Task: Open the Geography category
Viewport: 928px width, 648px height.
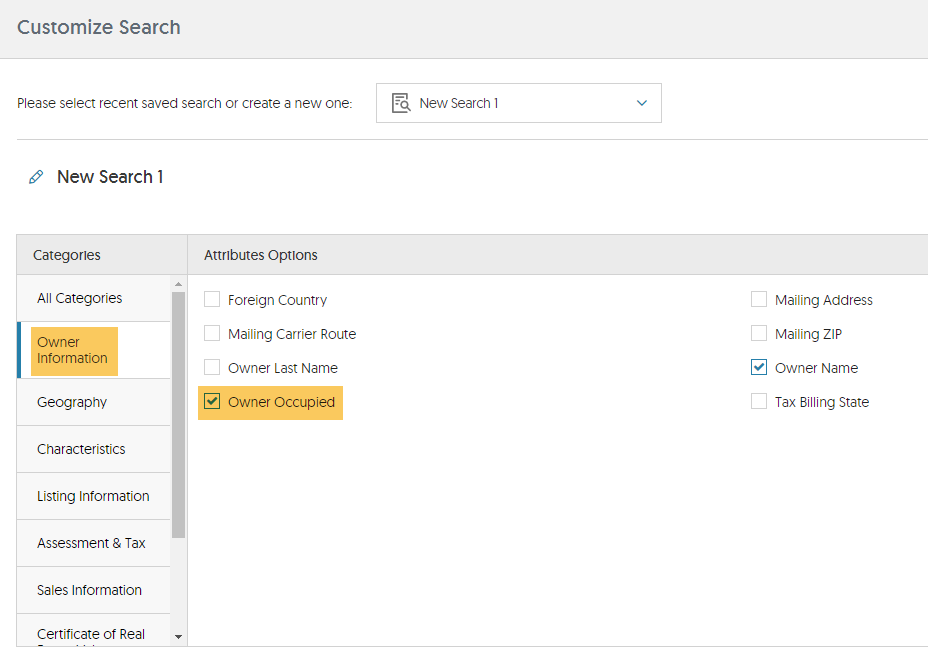Action: click(x=94, y=402)
